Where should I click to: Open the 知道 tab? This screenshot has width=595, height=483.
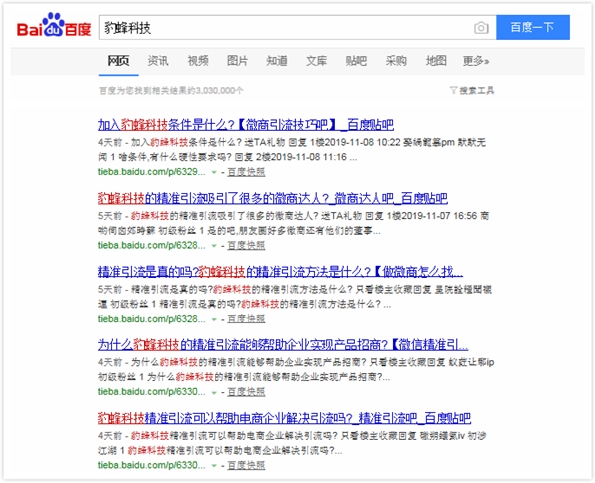point(277,61)
